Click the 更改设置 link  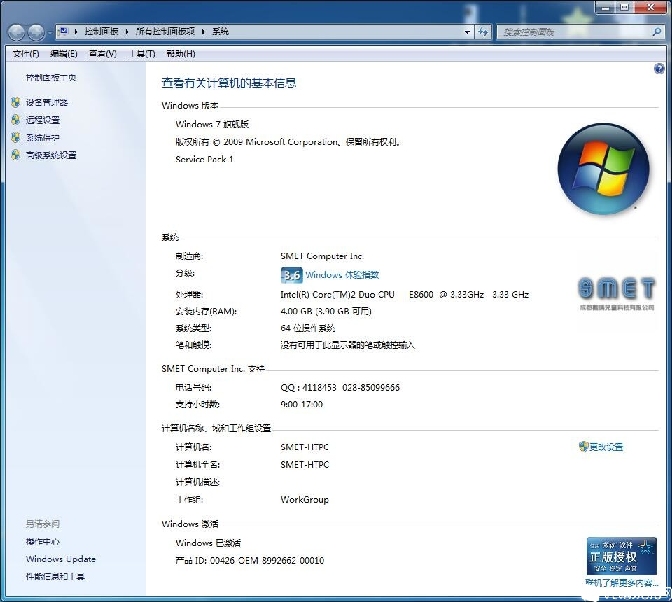tap(606, 447)
